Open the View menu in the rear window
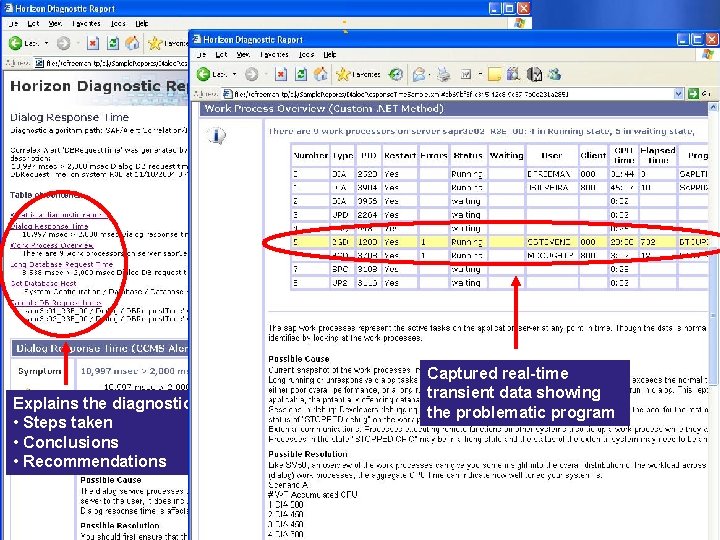 click(x=55, y=23)
